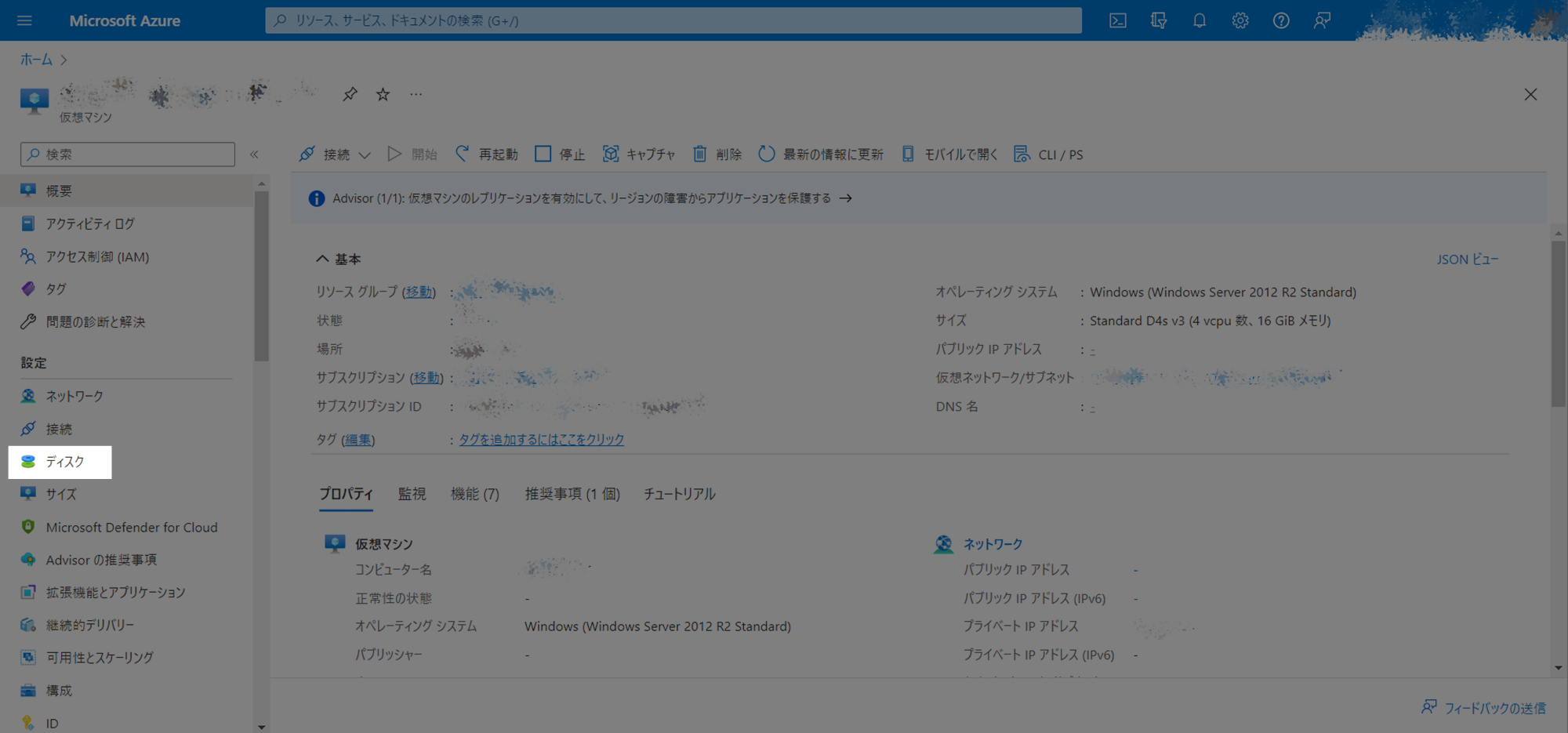
Task: Focus the left menu 検索 box
Action: 128,154
